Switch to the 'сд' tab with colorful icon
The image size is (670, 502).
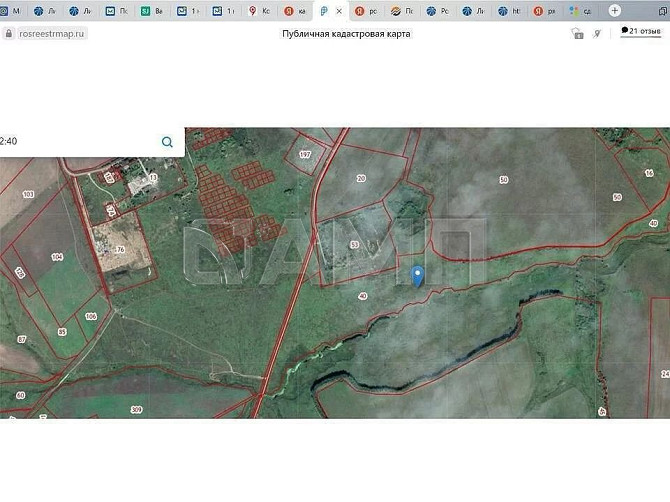point(581,11)
